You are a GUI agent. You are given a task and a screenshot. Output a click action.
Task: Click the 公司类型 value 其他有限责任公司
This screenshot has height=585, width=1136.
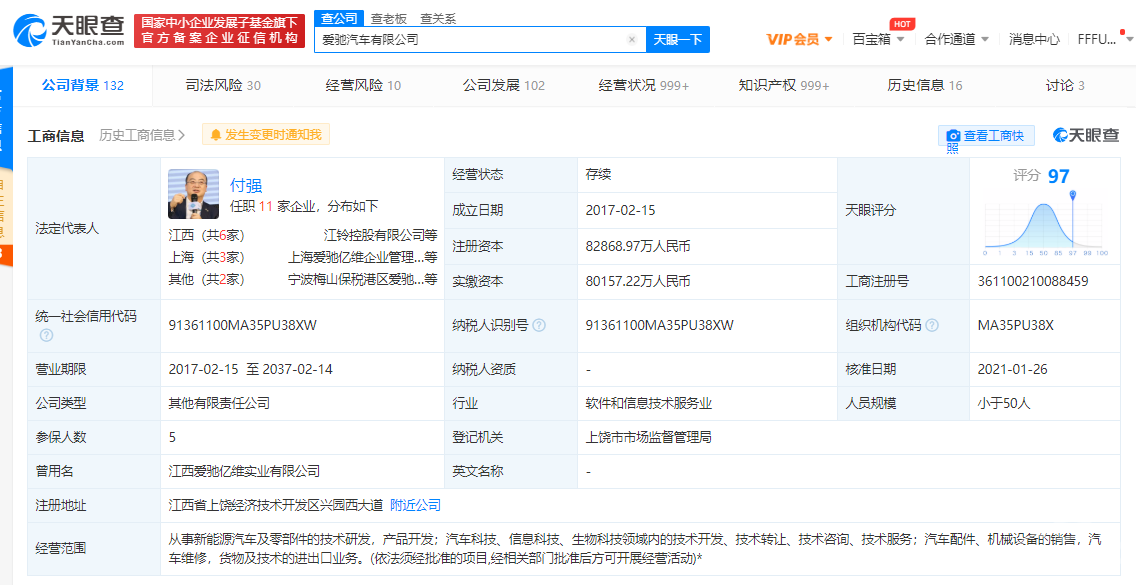coord(219,403)
